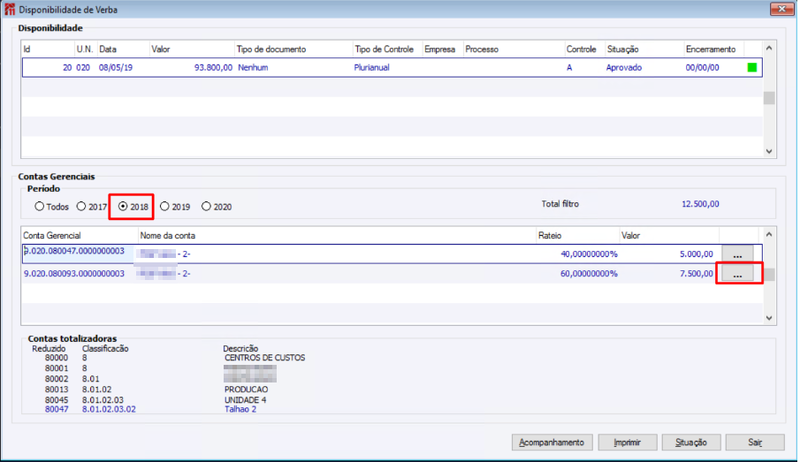This screenshot has width=800, height=462.
Task: Select the 2017 period option
Action: [81, 207]
